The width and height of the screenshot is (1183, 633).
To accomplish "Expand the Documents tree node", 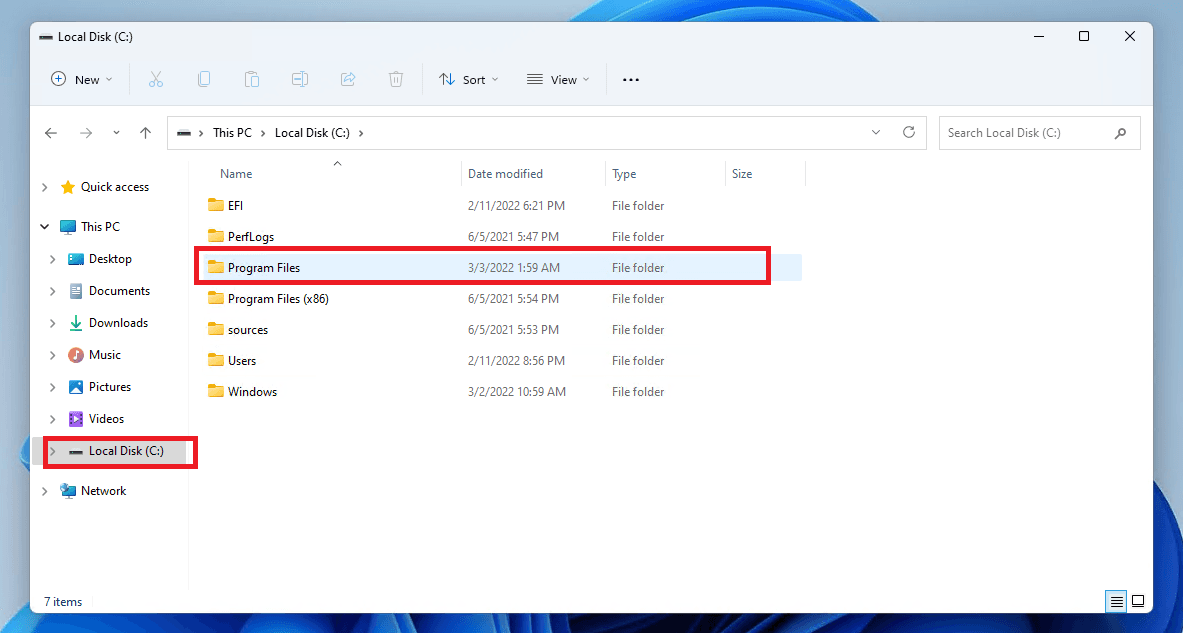I will click(x=52, y=291).
